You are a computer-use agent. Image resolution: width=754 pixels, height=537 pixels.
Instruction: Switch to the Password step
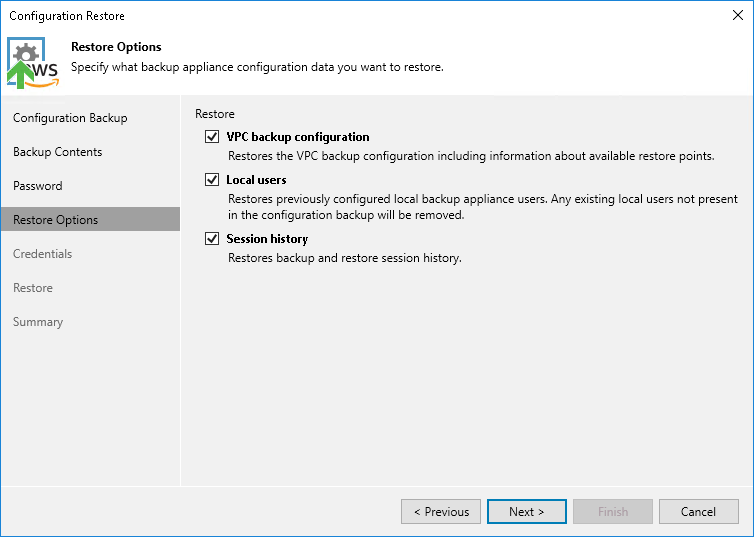38,186
